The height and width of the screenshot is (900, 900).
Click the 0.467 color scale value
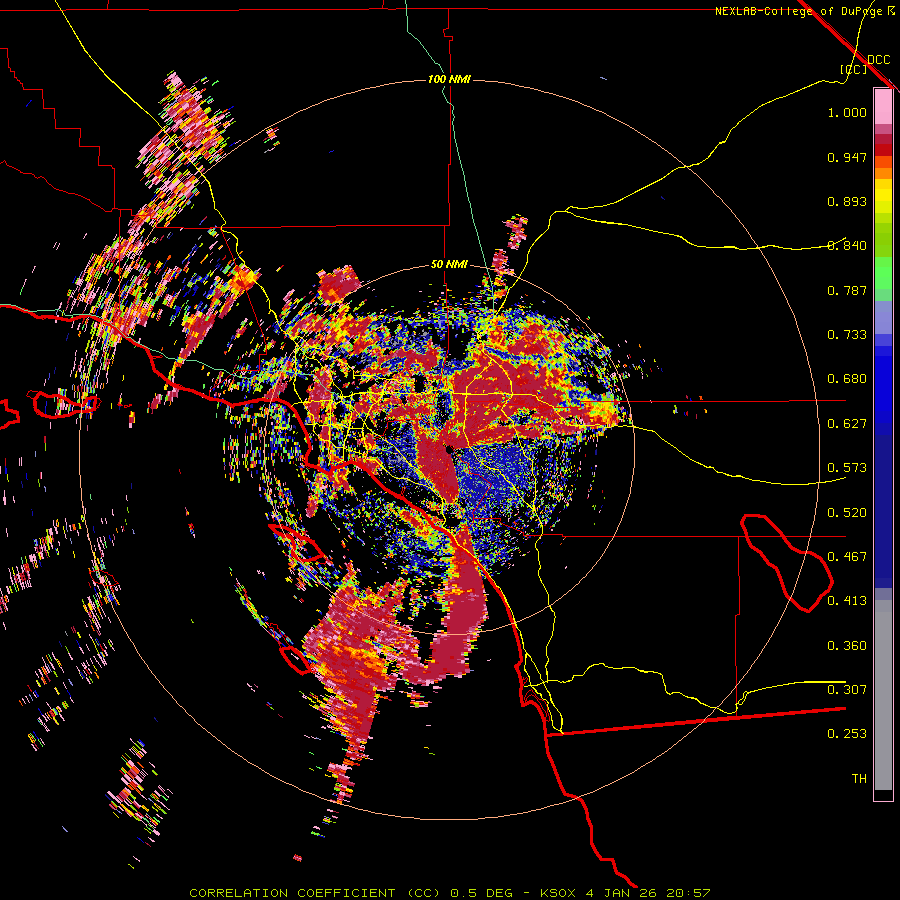tap(847, 557)
